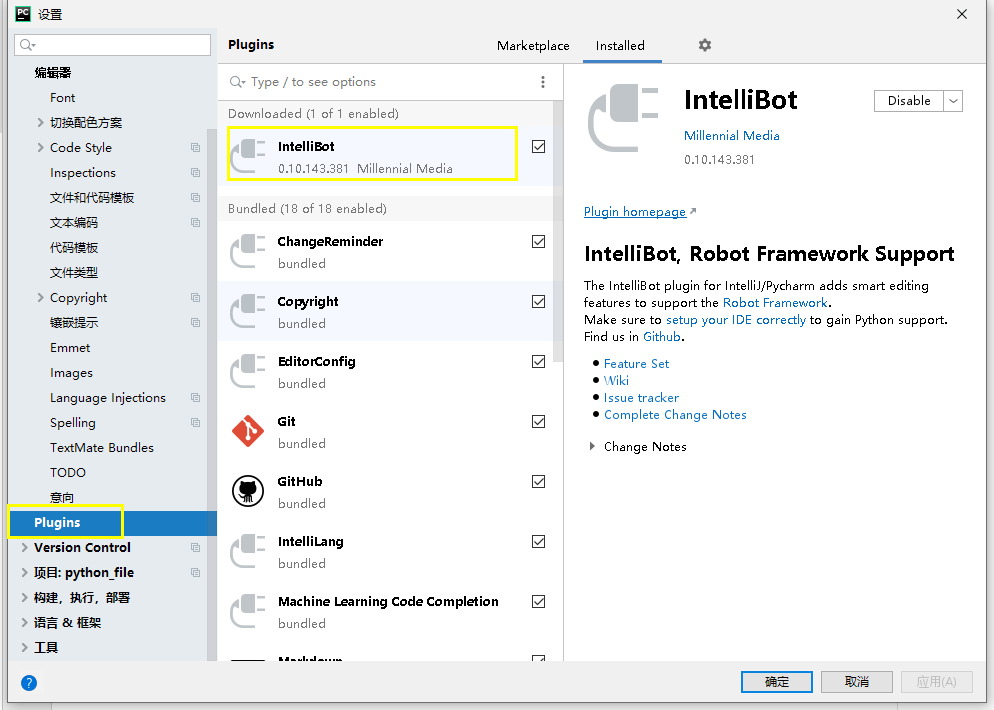Open the dropdown arrow next to Disable
Image resolution: width=994 pixels, height=710 pixels.
coord(953,101)
